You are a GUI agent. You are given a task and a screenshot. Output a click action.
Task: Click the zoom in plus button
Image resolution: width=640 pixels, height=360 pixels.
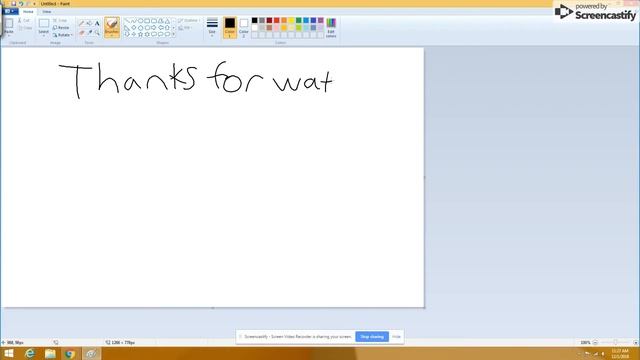[636, 342]
